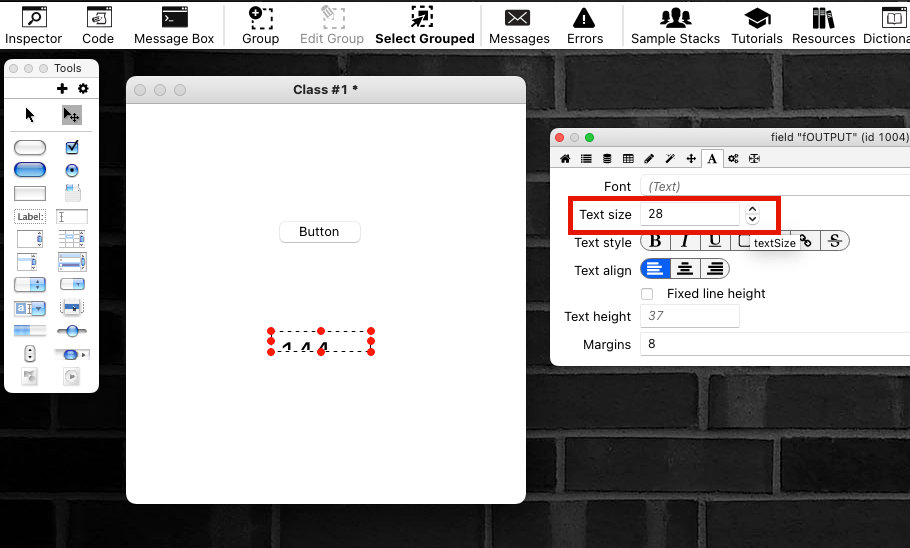Click the Font field in inspector
Image resolution: width=910 pixels, height=548 pixels.
pos(775,186)
